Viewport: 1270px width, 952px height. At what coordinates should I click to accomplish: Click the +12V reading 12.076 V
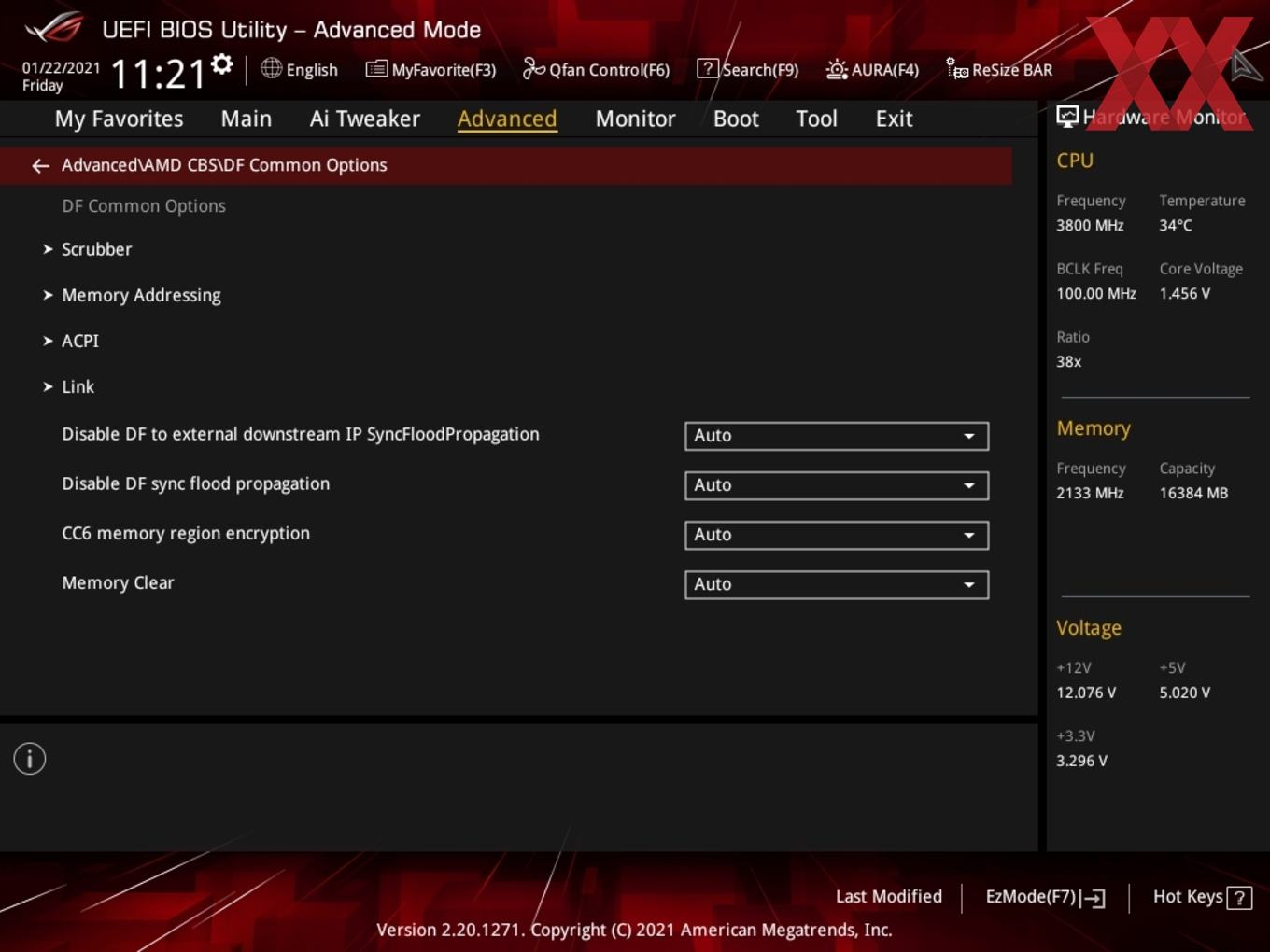pyautogui.click(x=1086, y=693)
